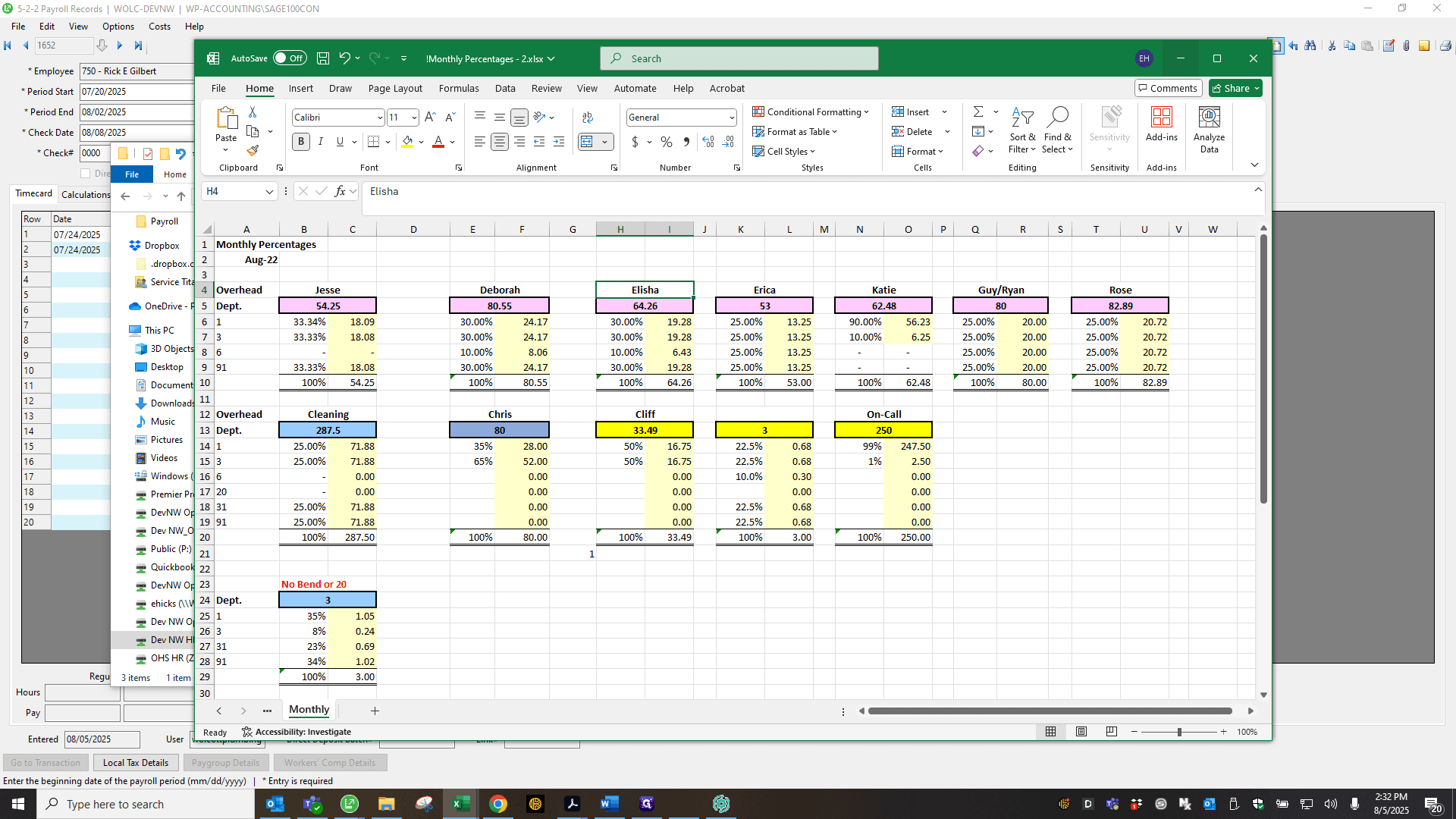
Task: Open the Analyze Data tool
Action: point(1210,130)
